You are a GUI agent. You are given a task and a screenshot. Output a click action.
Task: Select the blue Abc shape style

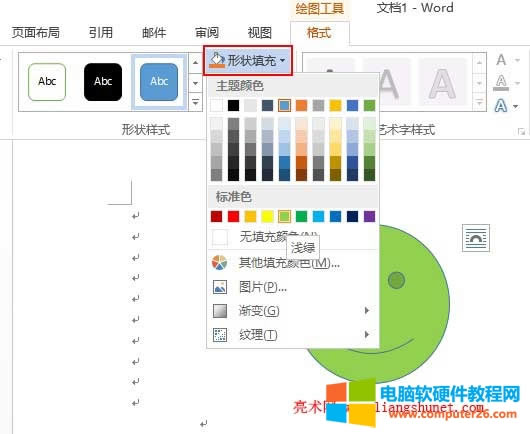pos(159,82)
